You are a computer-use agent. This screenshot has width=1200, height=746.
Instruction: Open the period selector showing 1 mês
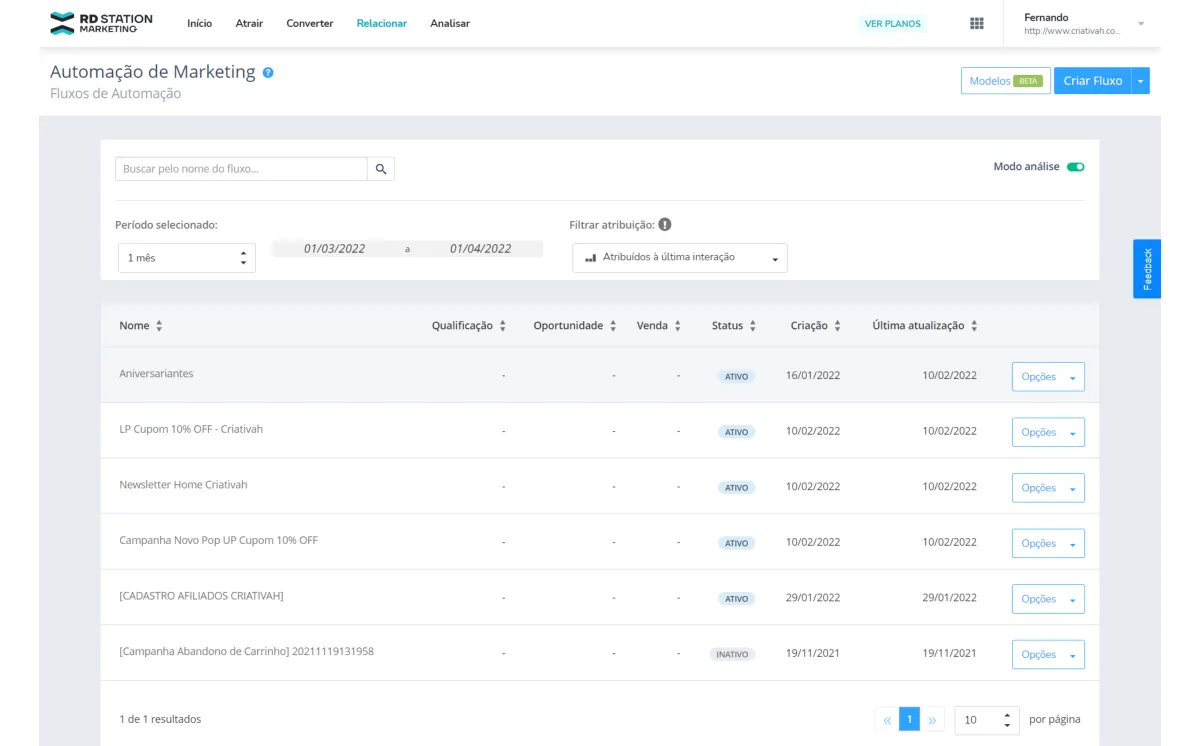pos(187,258)
